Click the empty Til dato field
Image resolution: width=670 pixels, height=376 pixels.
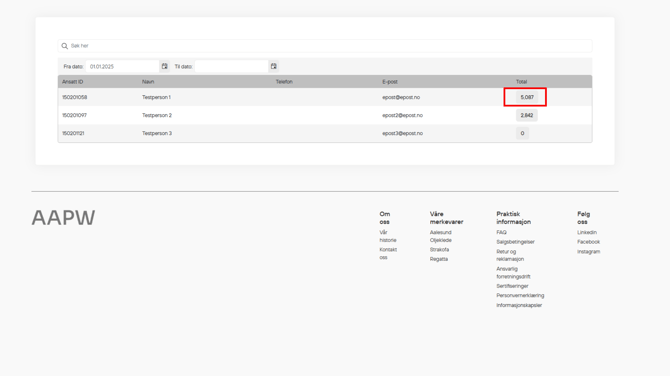[x=231, y=66]
